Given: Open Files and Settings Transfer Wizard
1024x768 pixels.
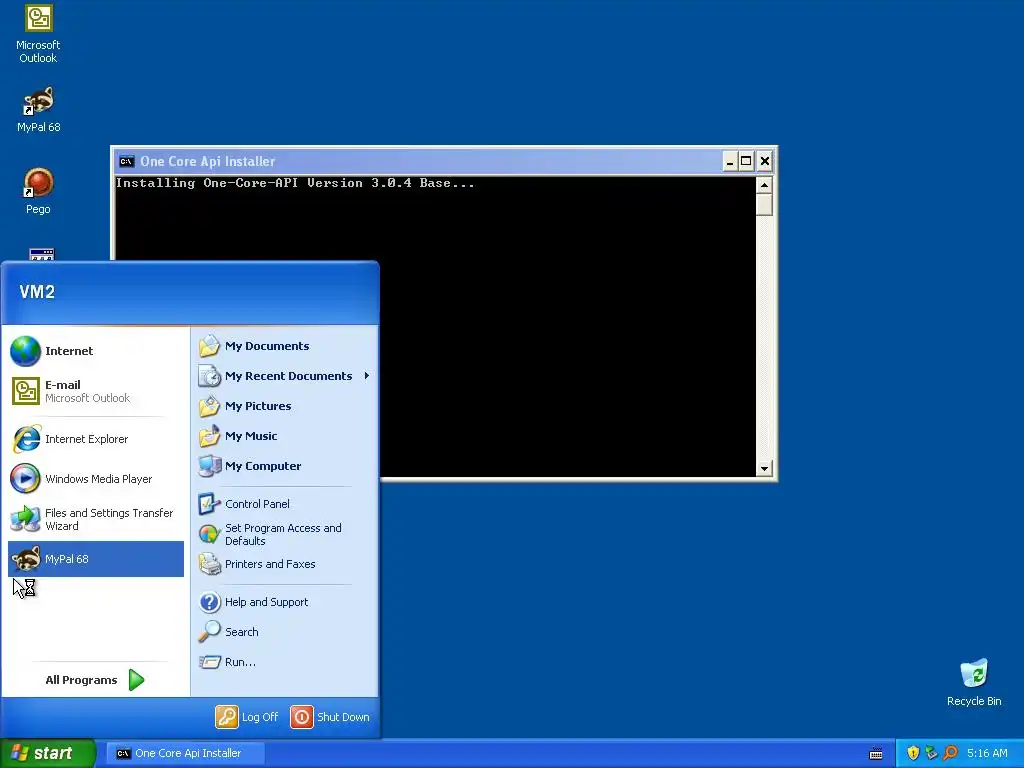Looking at the screenshot, I should (96, 519).
